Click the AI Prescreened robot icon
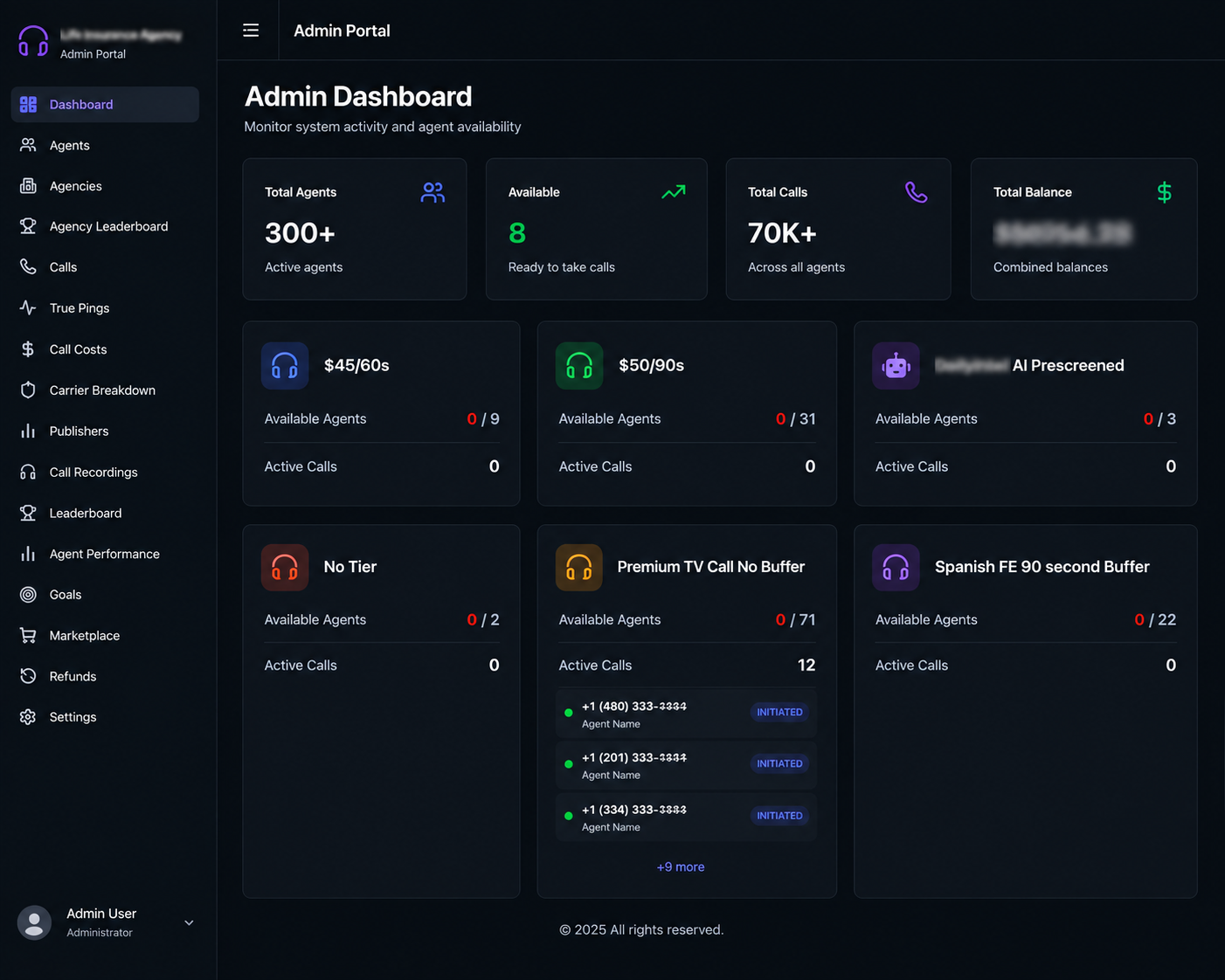1225x980 pixels. pyautogui.click(x=896, y=366)
